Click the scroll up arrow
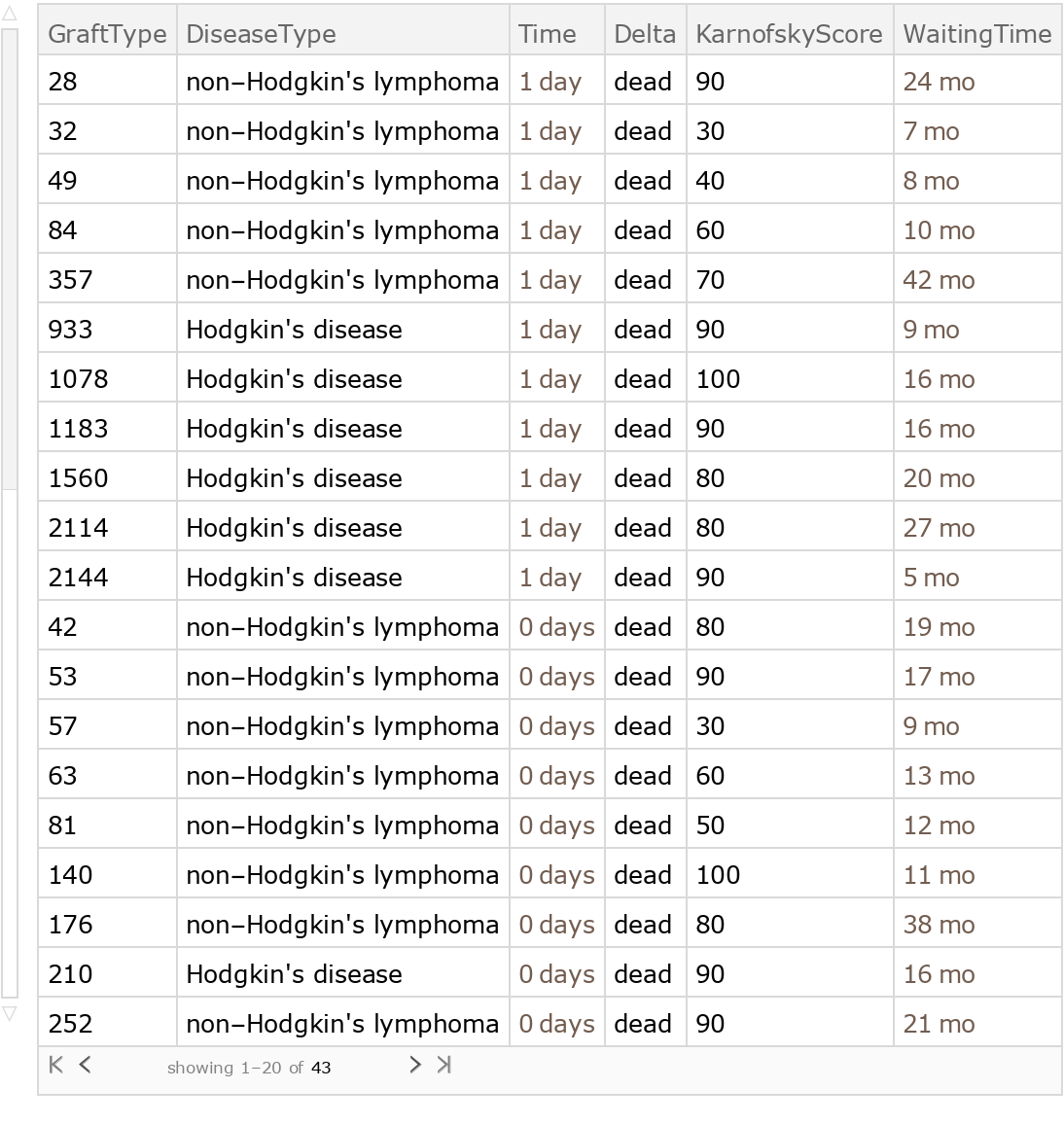This screenshot has height=1124, width=1064. (10, 16)
